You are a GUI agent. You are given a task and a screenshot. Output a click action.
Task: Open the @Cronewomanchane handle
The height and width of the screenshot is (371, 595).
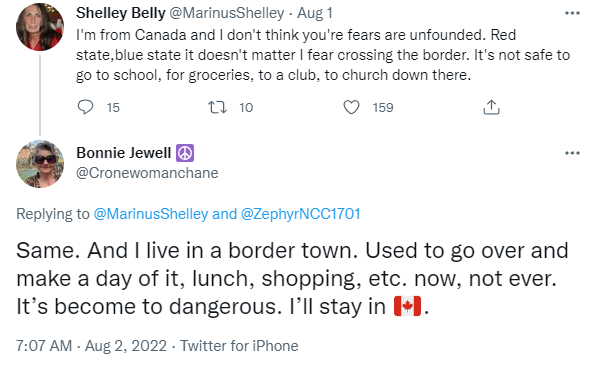pyautogui.click(x=147, y=173)
